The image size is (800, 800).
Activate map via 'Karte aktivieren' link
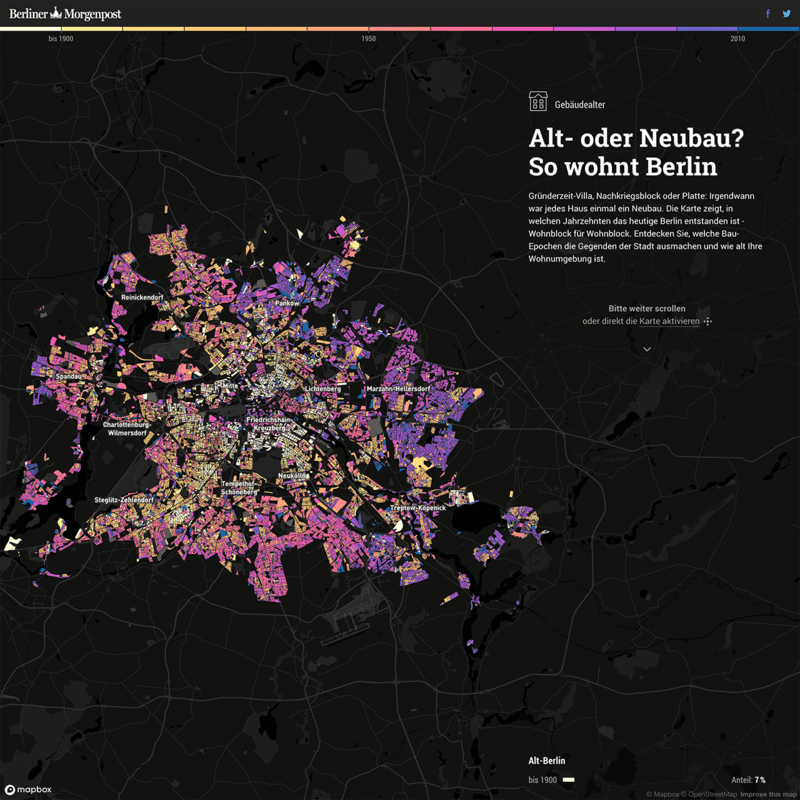point(669,321)
